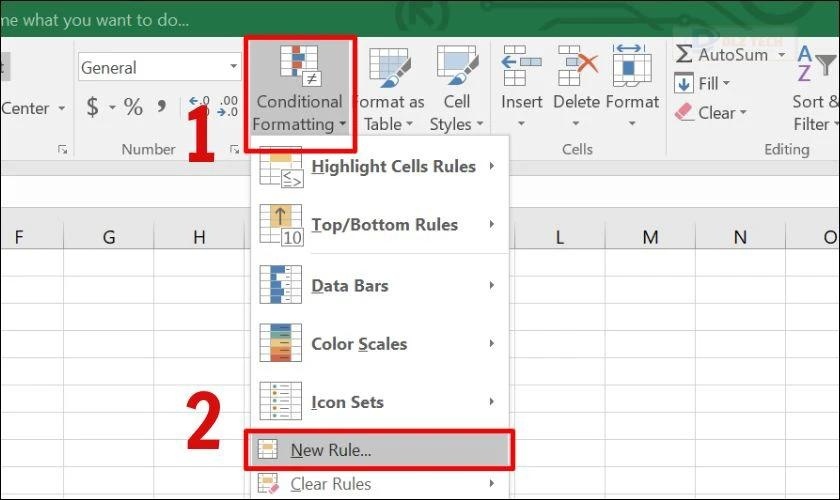This screenshot has width=840, height=500.
Task: Select column F header
Action: click(x=32, y=236)
